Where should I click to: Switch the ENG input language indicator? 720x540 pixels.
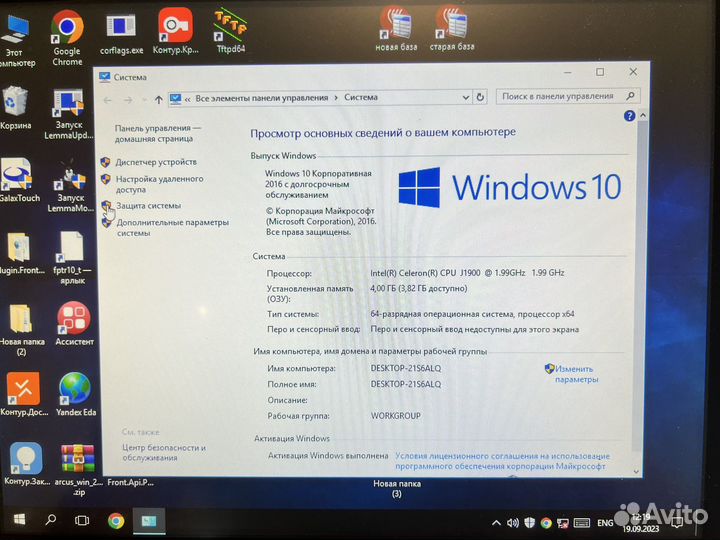[x=605, y=522]
